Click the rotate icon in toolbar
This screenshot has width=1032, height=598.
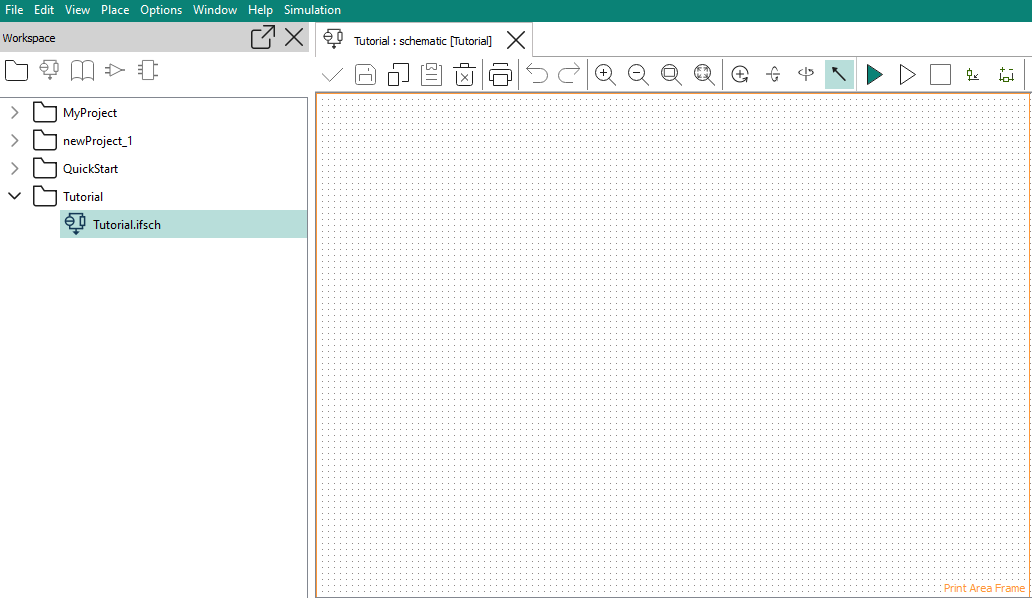(x=740, y=74)
